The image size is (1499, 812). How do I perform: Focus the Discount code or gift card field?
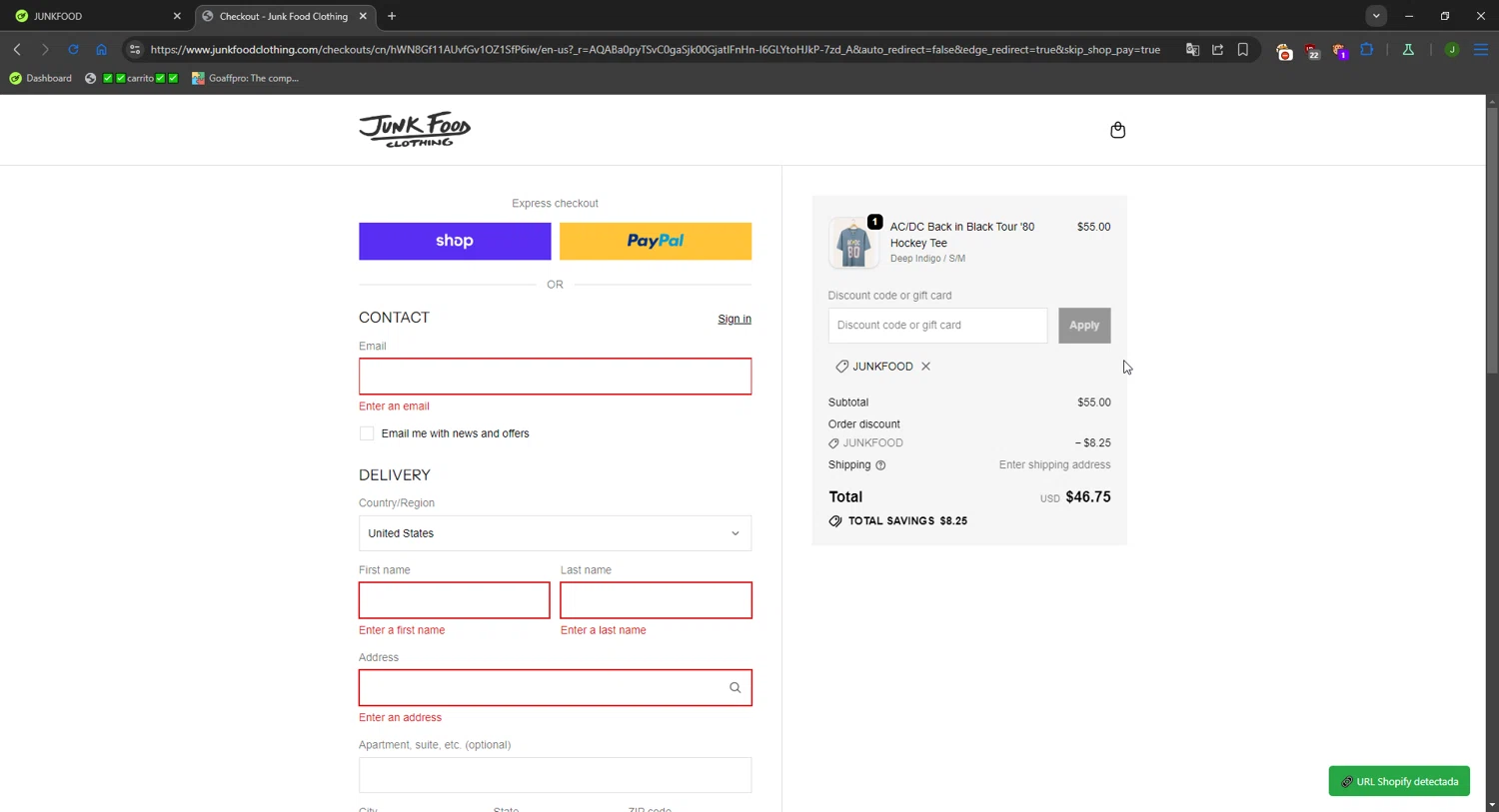937,326
